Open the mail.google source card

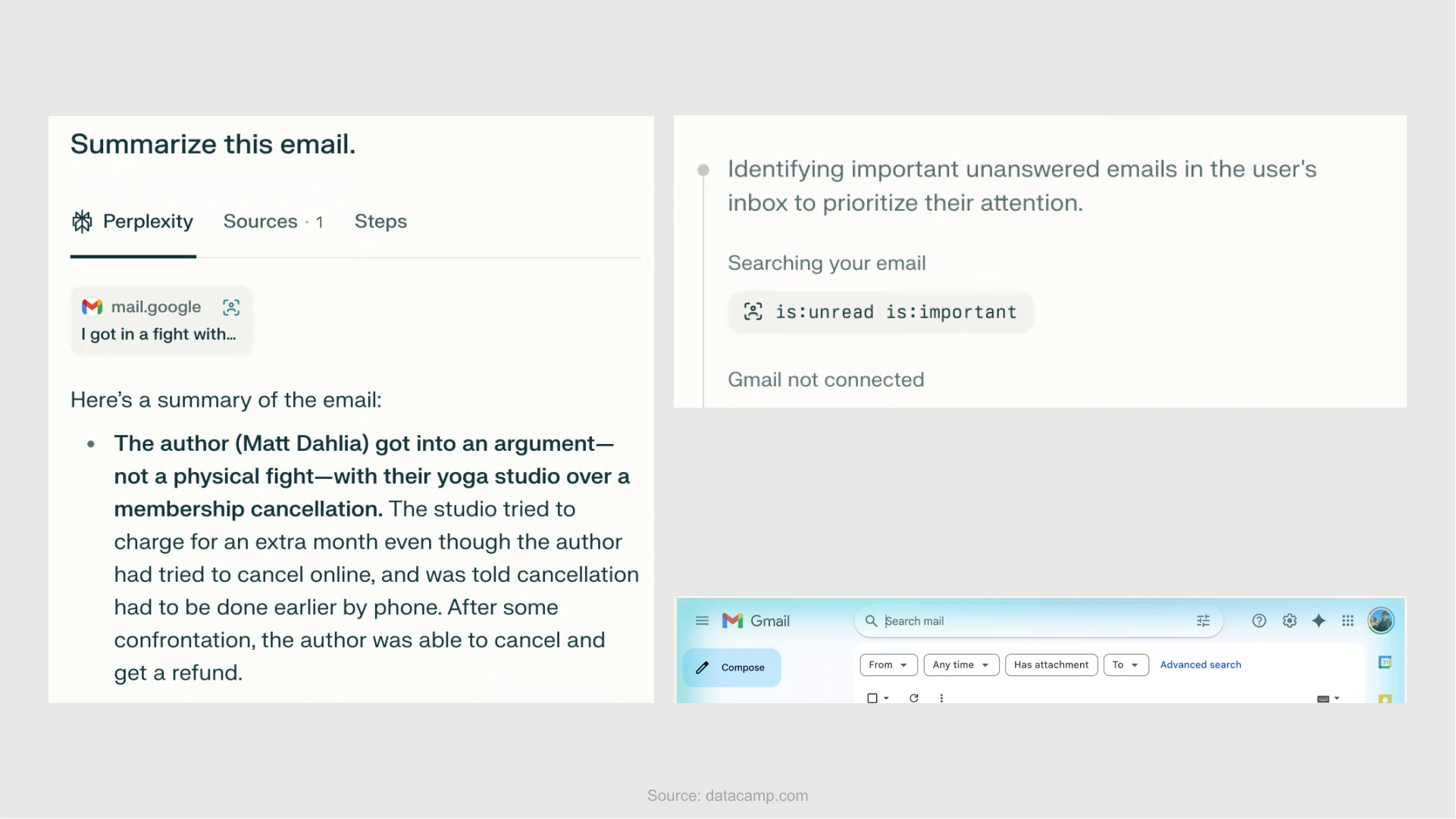161,320
